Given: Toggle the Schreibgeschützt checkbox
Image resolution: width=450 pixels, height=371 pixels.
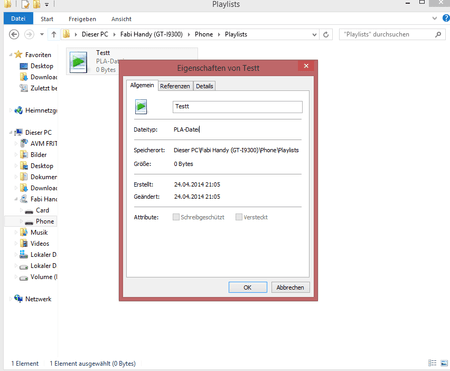Looking at the screenshot, I should [176, 217].
